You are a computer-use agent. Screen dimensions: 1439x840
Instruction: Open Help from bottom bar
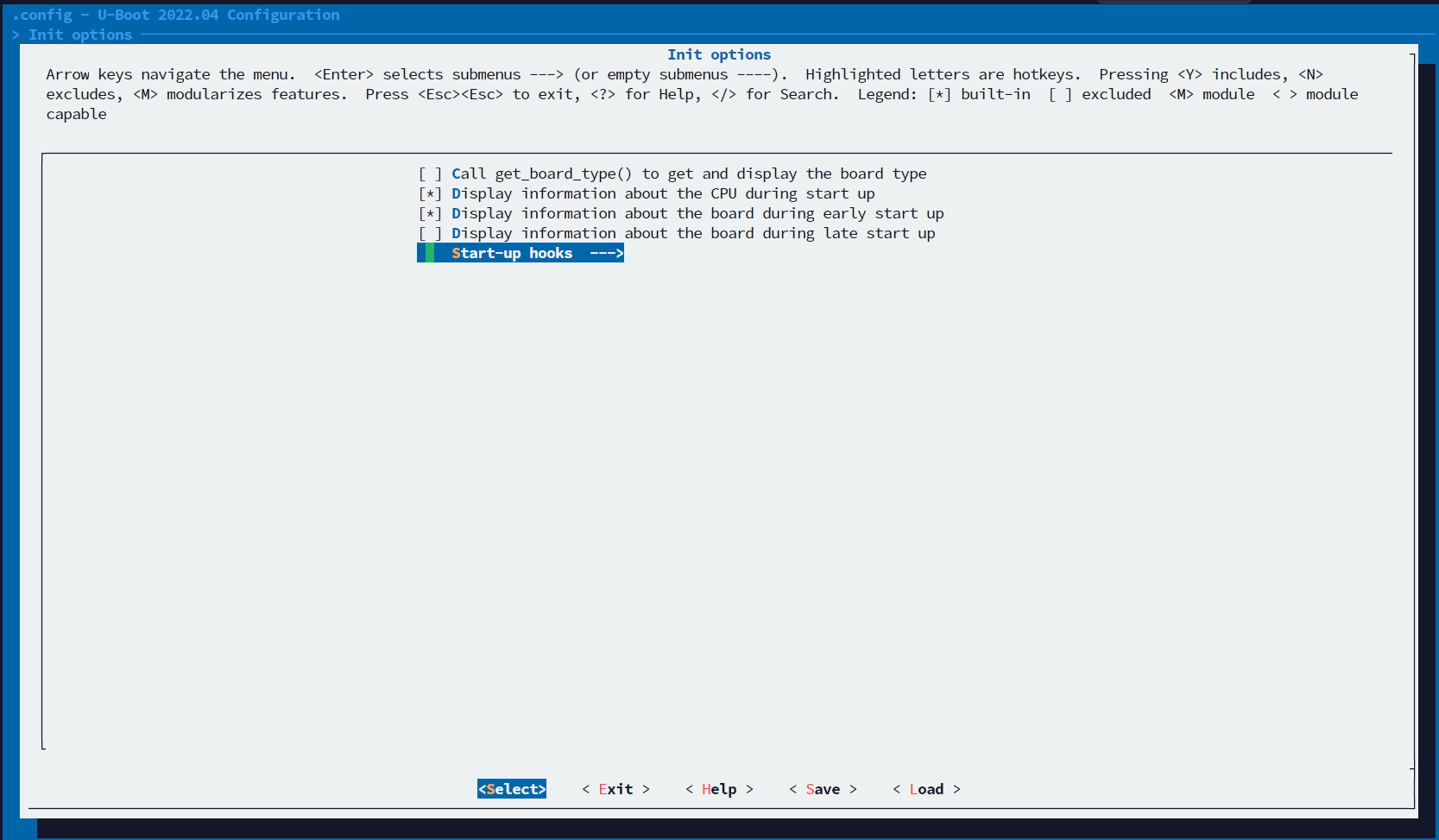tap(719, 789)
